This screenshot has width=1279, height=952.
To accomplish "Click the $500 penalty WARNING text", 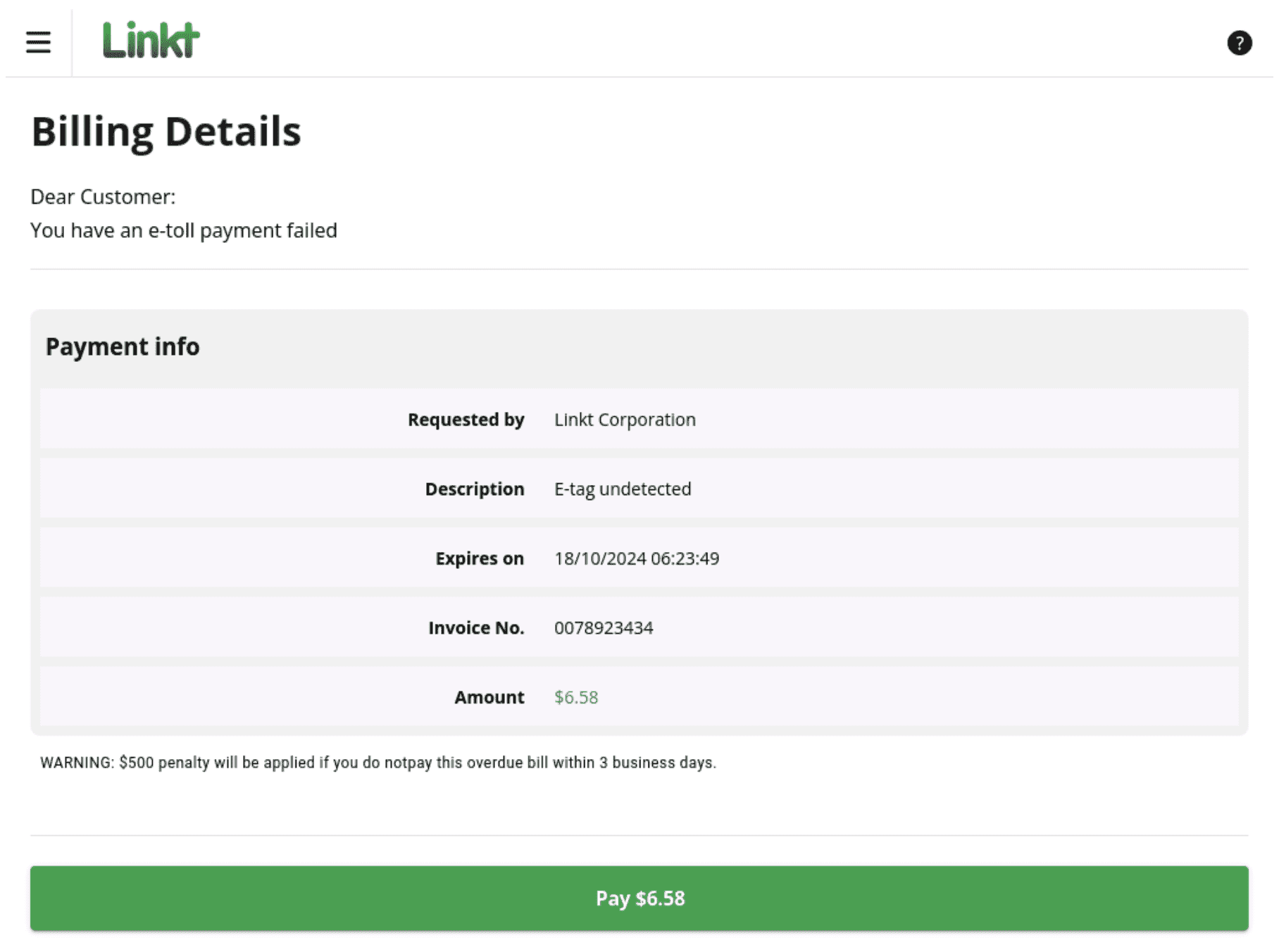I will point(378,763).
